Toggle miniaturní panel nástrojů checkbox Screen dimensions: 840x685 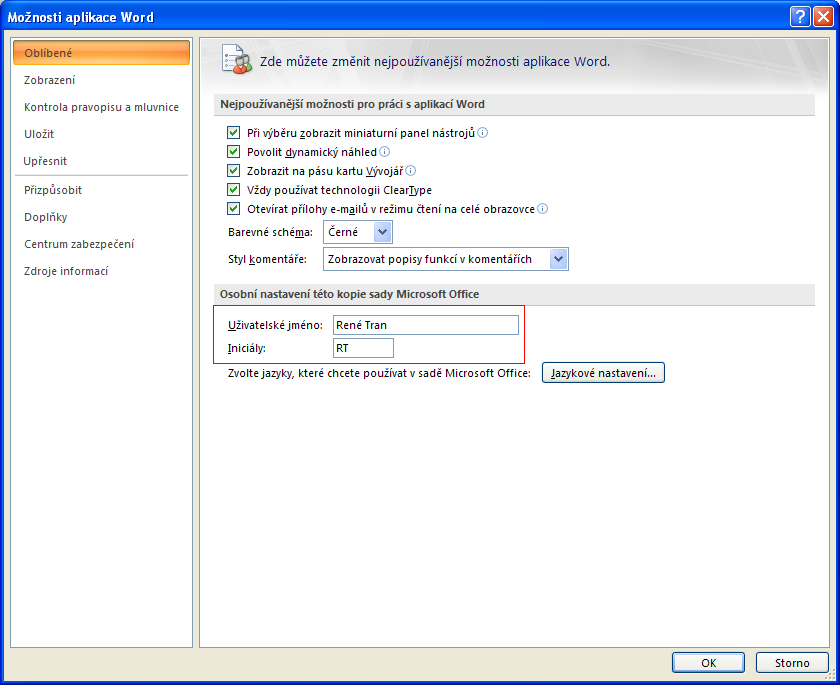click(233, 132)
